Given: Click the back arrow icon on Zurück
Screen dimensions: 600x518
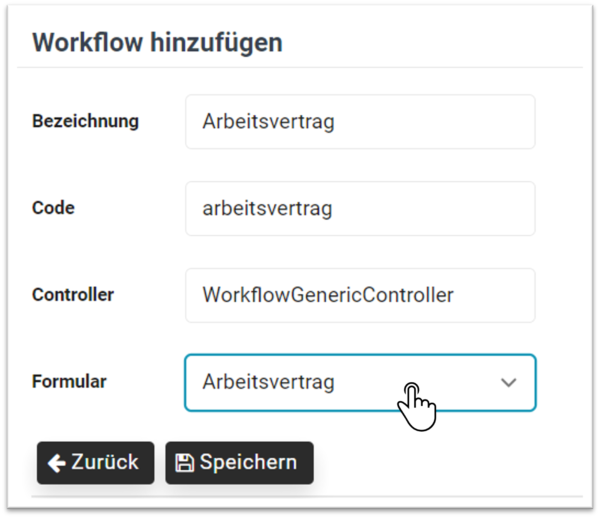Looking at the screenshot, I should click(57, 463).
